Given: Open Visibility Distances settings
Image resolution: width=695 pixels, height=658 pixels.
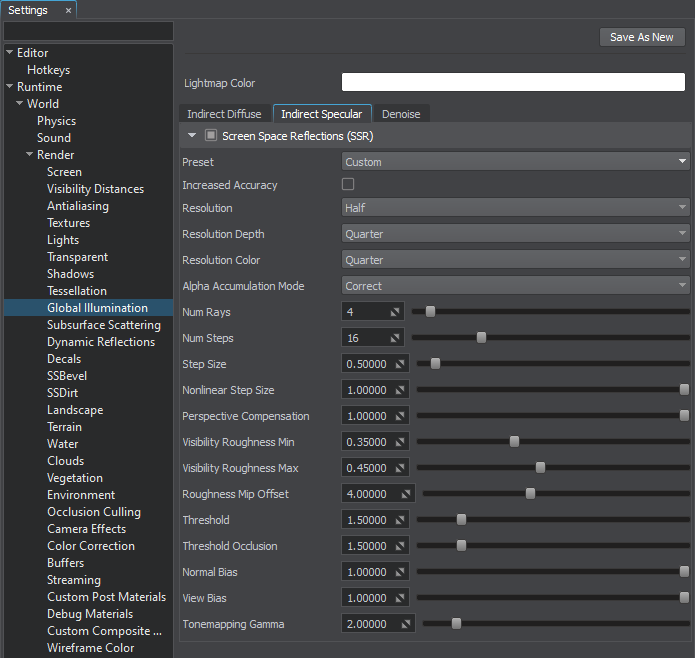Looking at the screenshot, I should (x=95, y=189).
